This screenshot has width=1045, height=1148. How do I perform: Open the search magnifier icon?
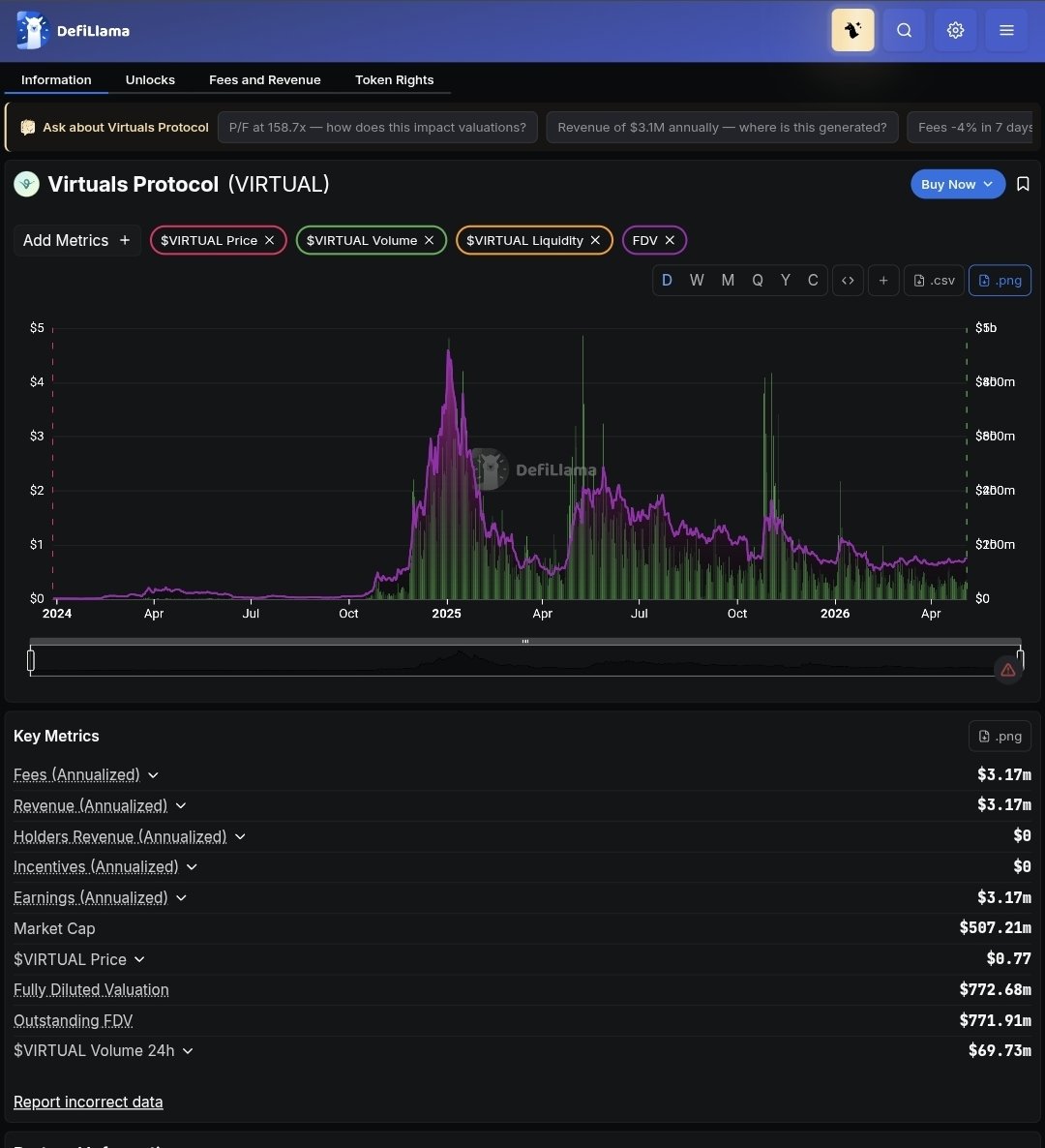[x=904, y=30]
